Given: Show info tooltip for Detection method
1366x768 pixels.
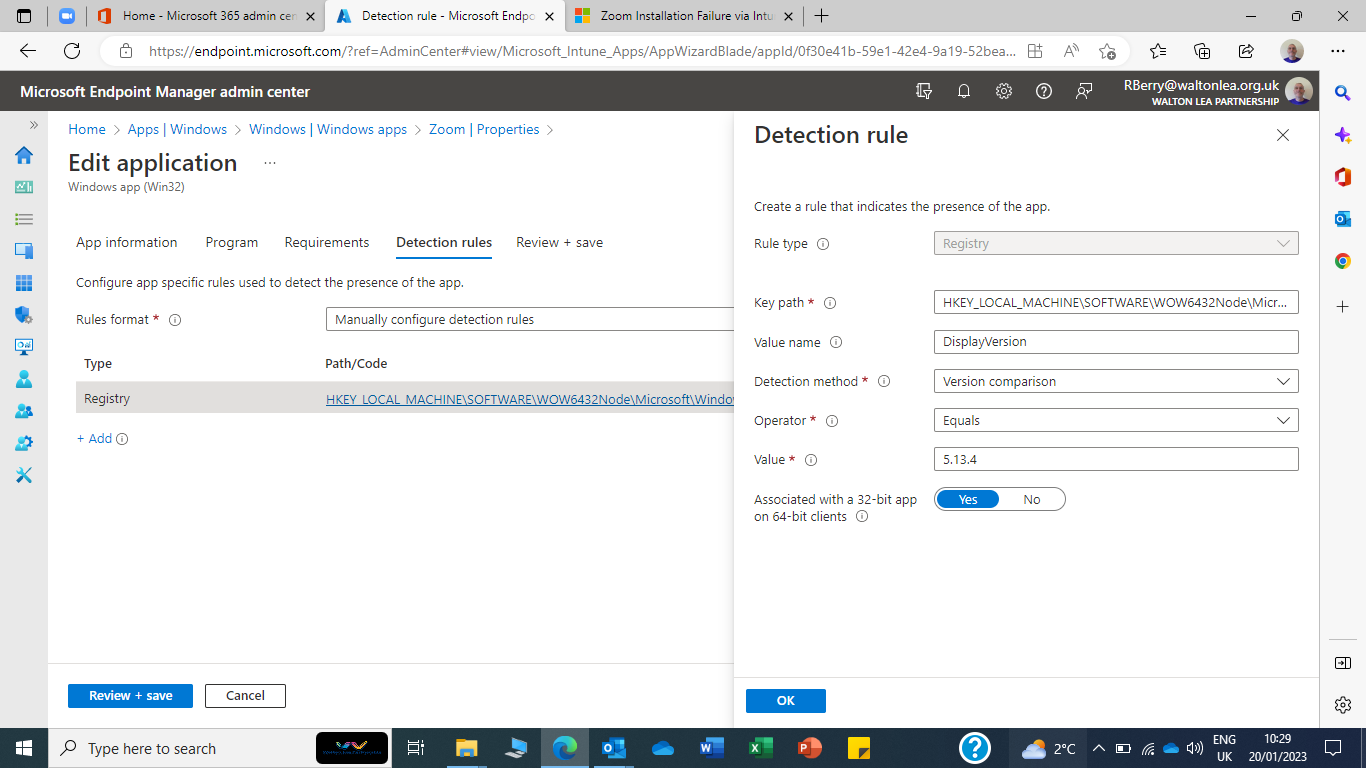Looking at the screenshot, I should click(x=883, y=381).
